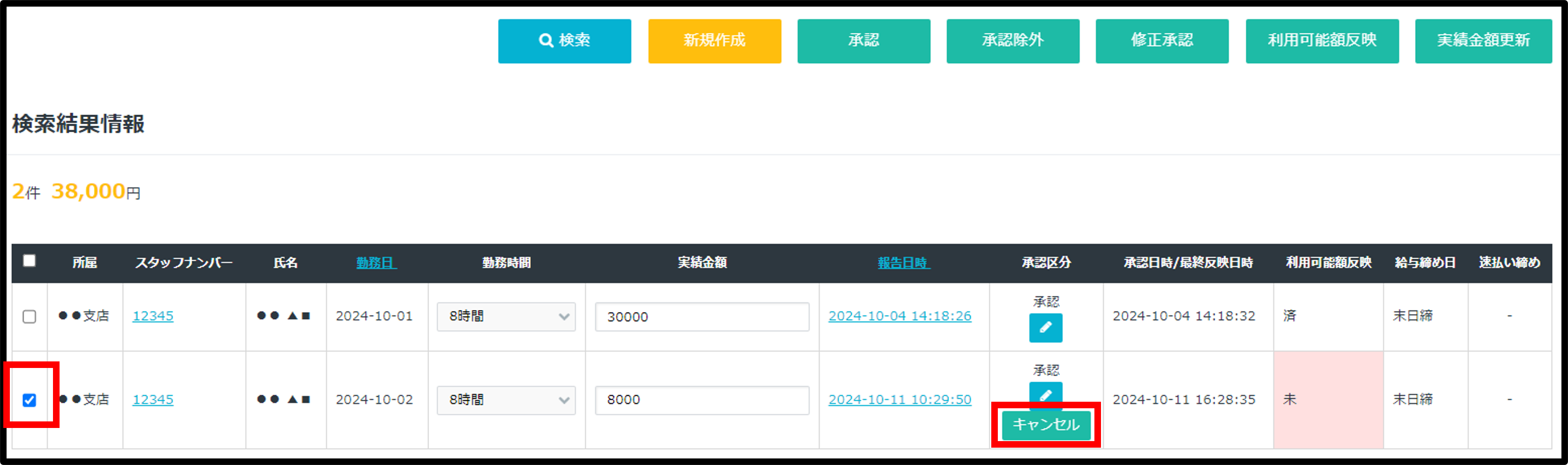Click the 実績金額更新 button
1568x465 pixels.
pyautogui.click(x=1483, y=41)
